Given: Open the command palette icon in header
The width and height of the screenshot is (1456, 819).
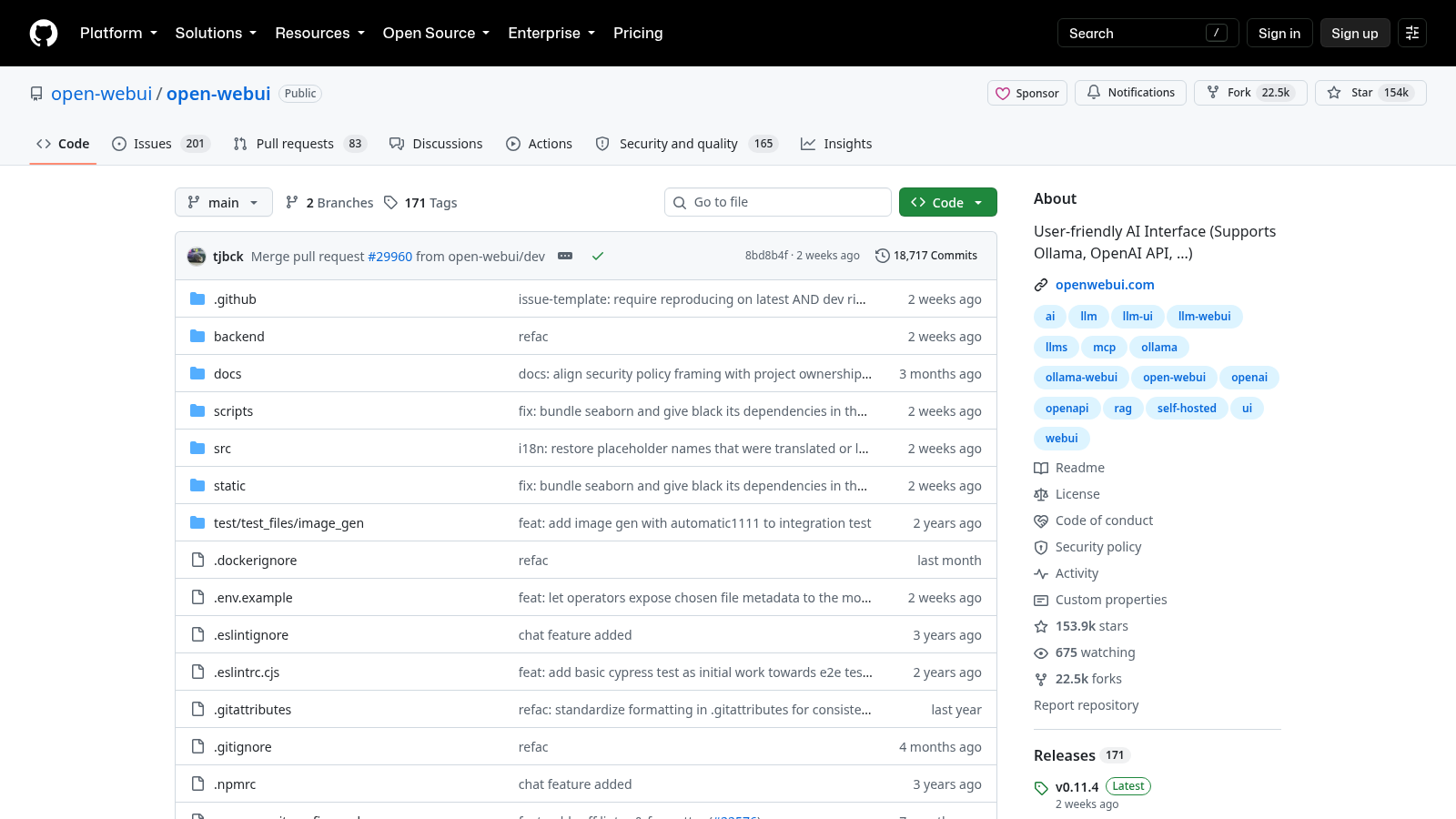Looking at the screenshot, I should click(1412, 33).
